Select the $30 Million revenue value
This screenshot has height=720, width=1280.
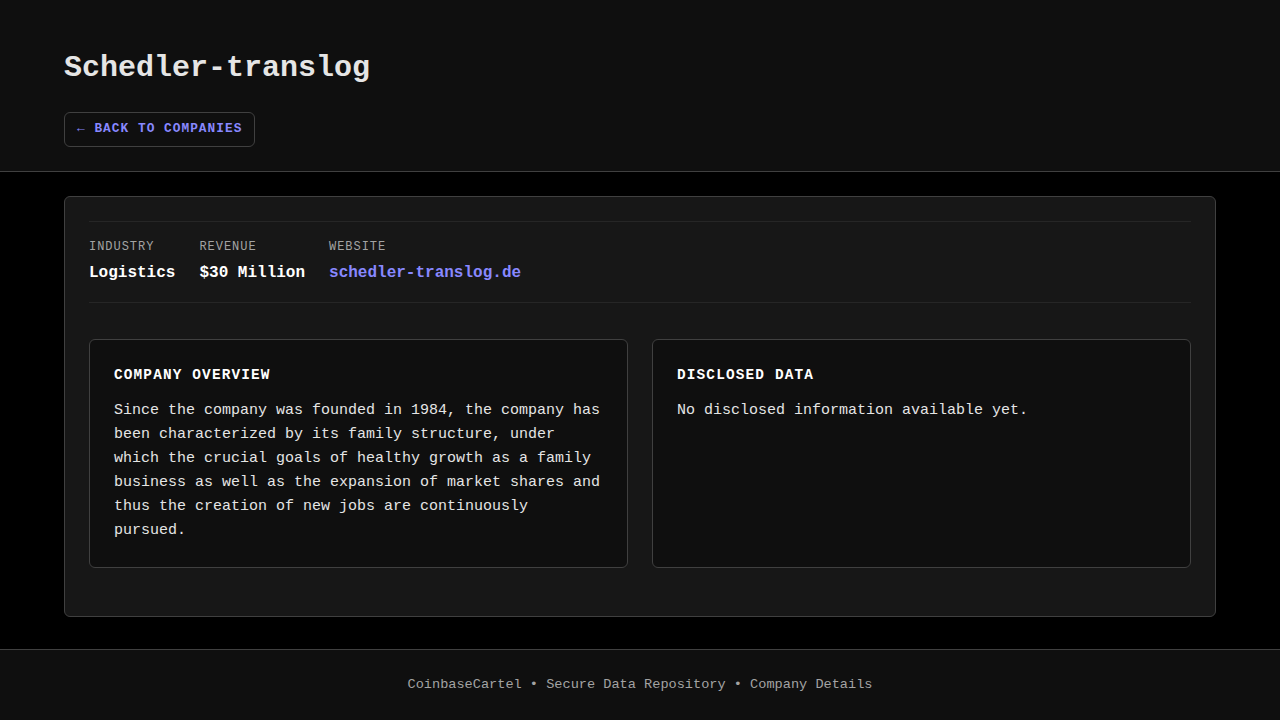point(252,272)
